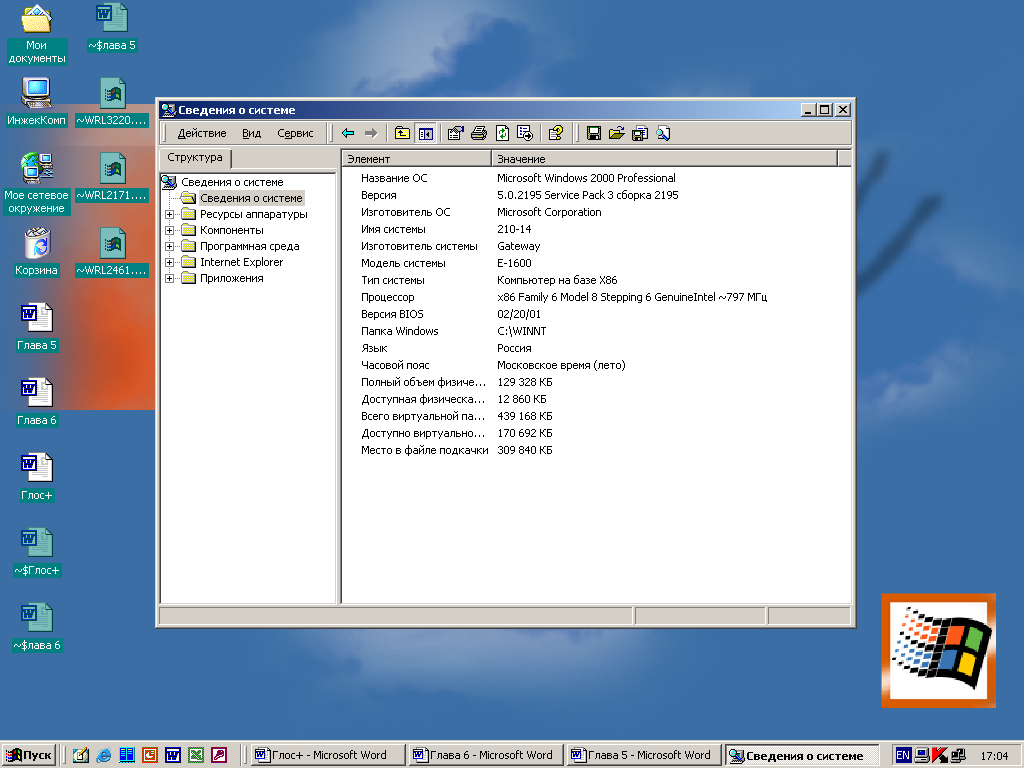The height and width of the screenshot is (768, 1024).
Task: Expand the Программная среда node
Action: (x=169, y=246)
